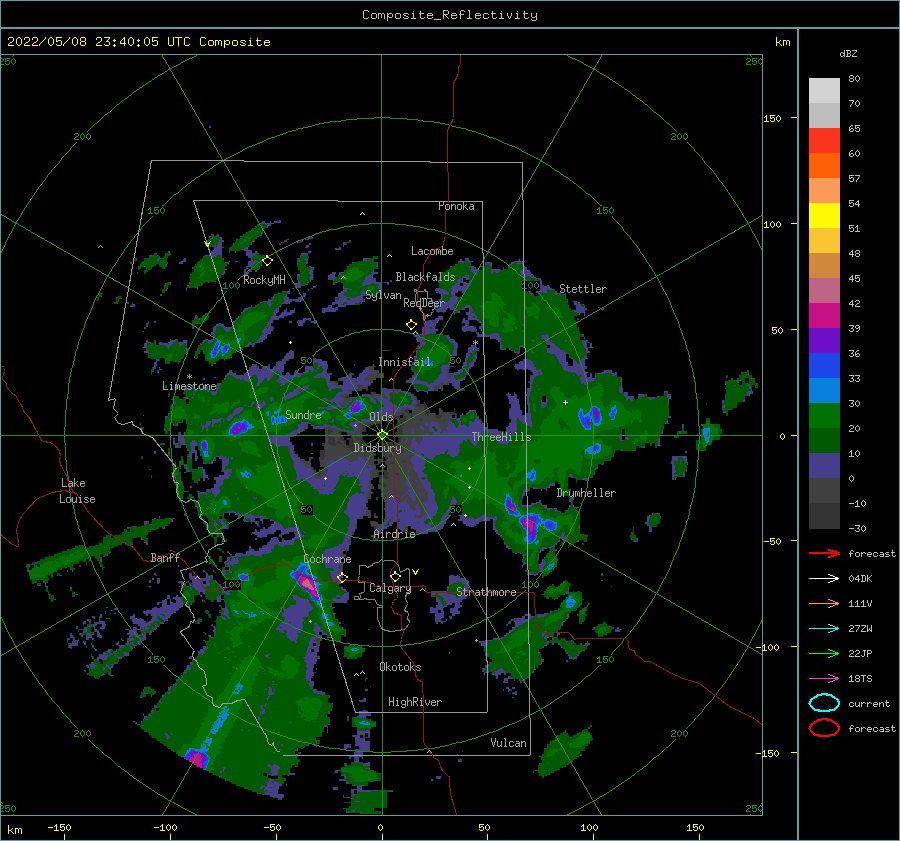Click the purple 36-39 dBZ legend swatch
Screen dimensions: 900x841
click(x=824, y=340)
